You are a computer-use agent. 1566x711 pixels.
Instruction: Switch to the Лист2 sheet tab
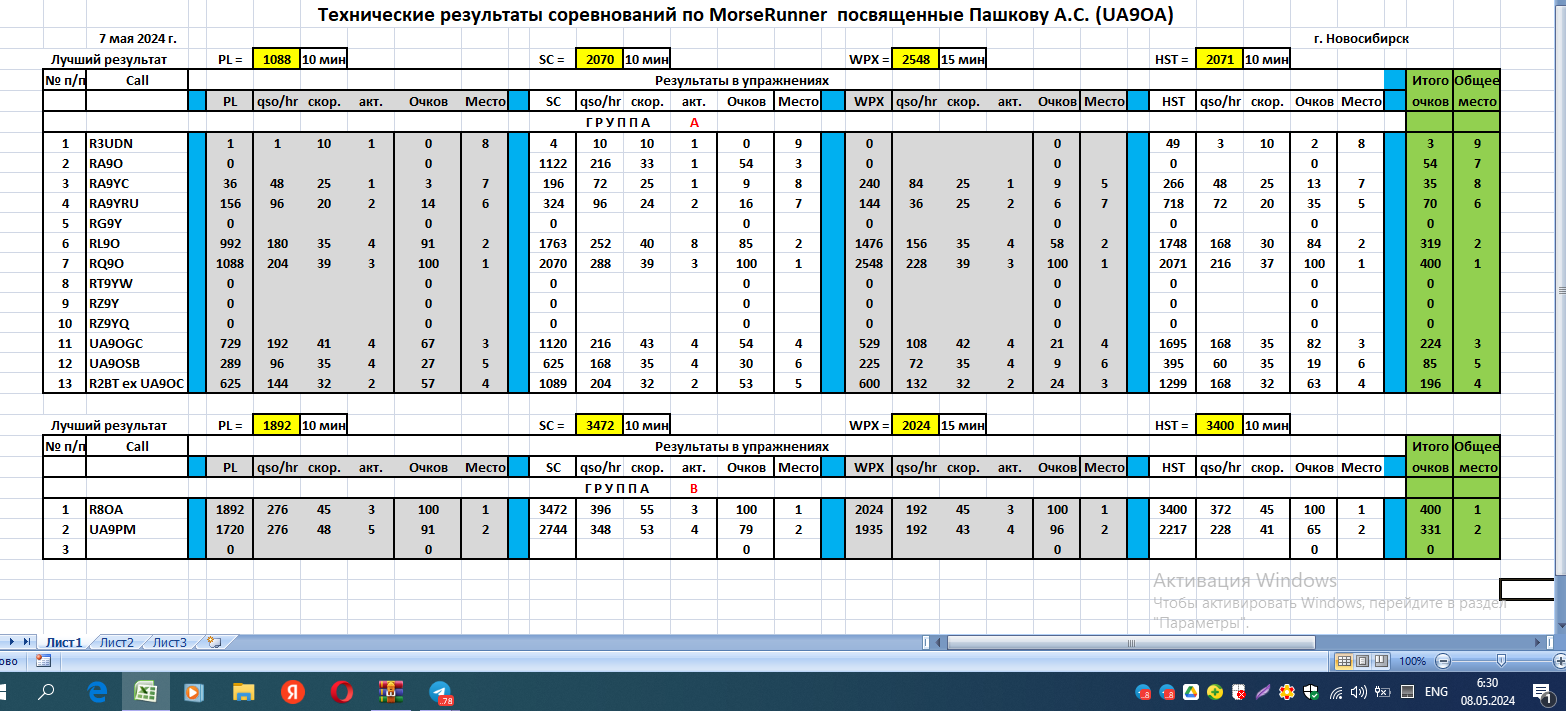[117, 642]
